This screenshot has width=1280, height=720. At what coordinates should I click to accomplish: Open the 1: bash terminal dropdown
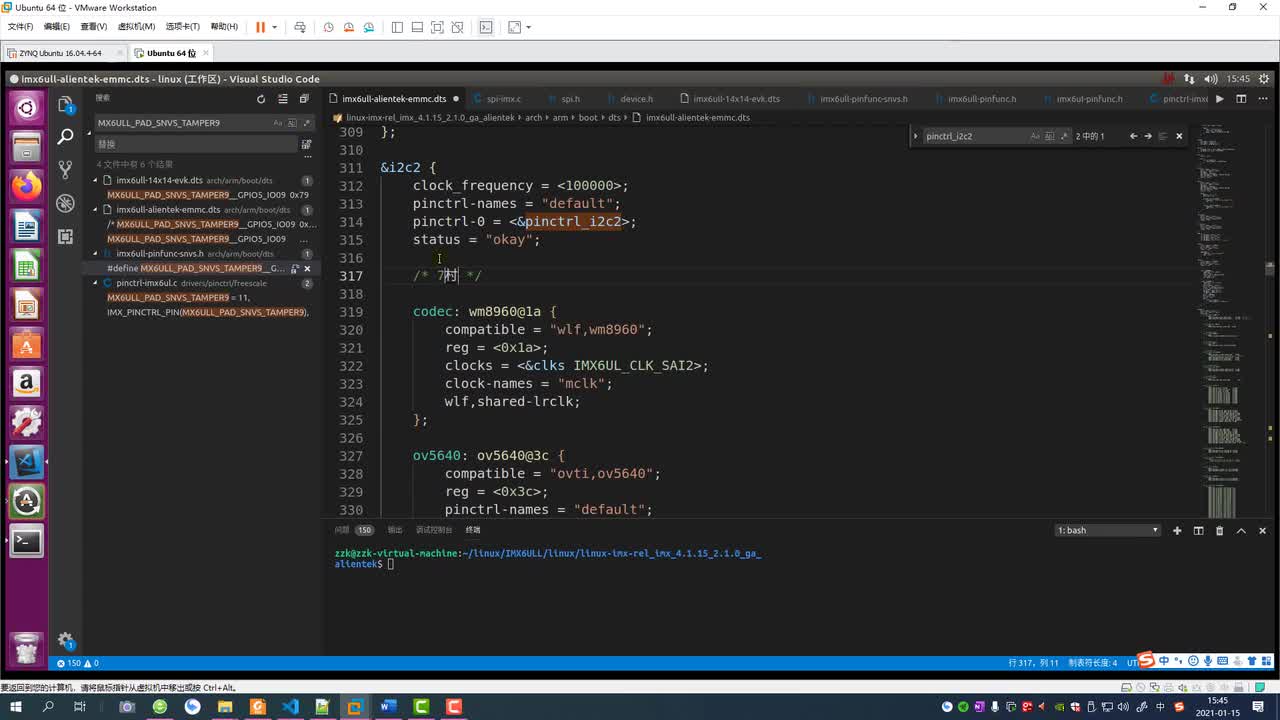click(x=1108, y=530)
